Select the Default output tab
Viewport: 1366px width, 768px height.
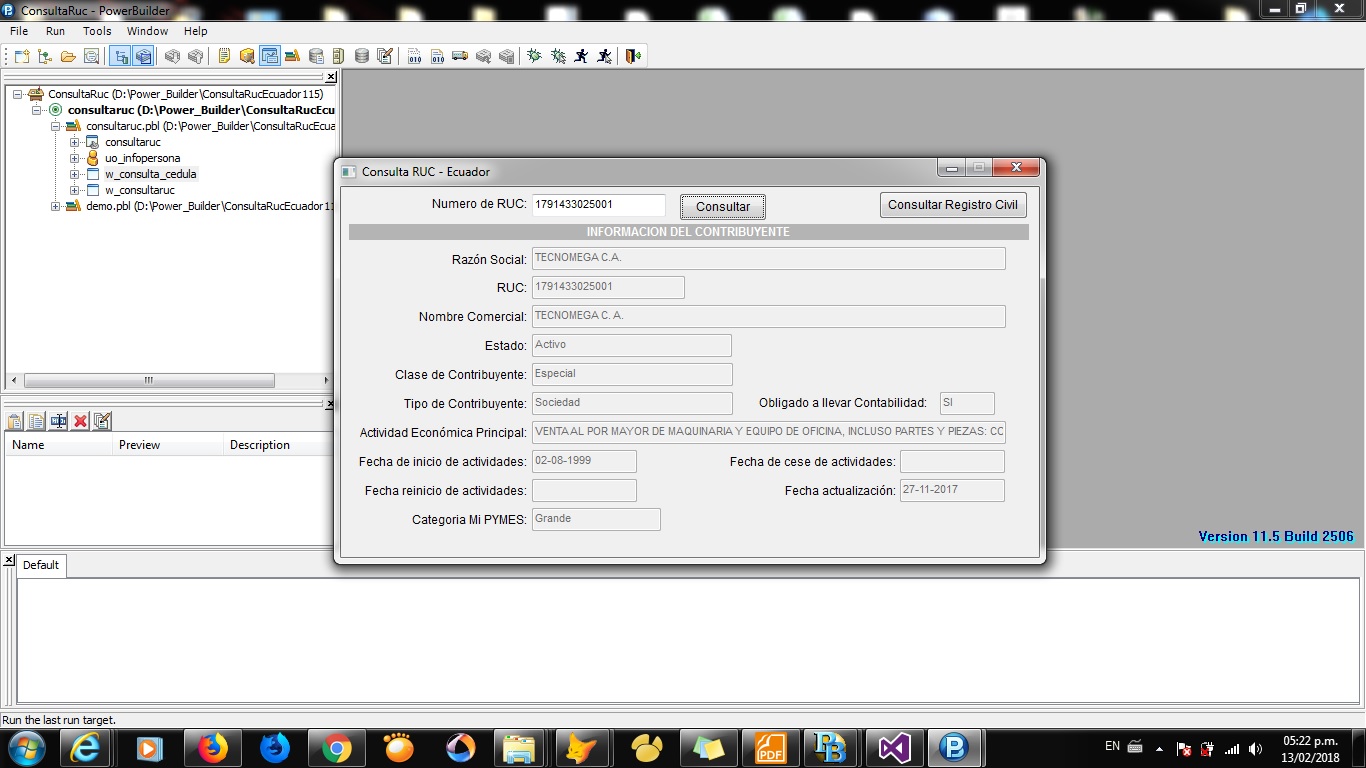tap(41, 565)
